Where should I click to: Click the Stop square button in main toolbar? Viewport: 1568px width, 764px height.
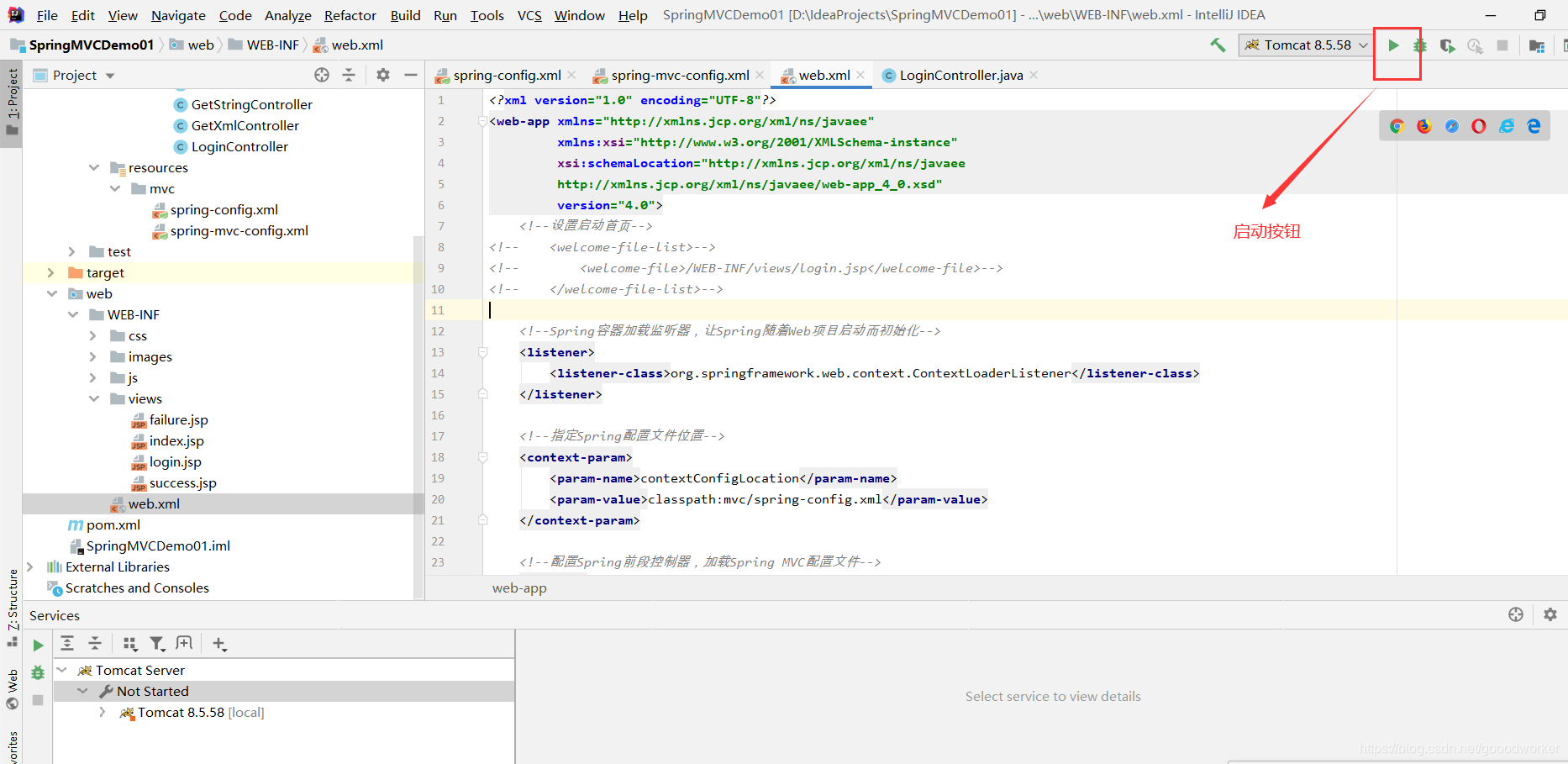1502,45
